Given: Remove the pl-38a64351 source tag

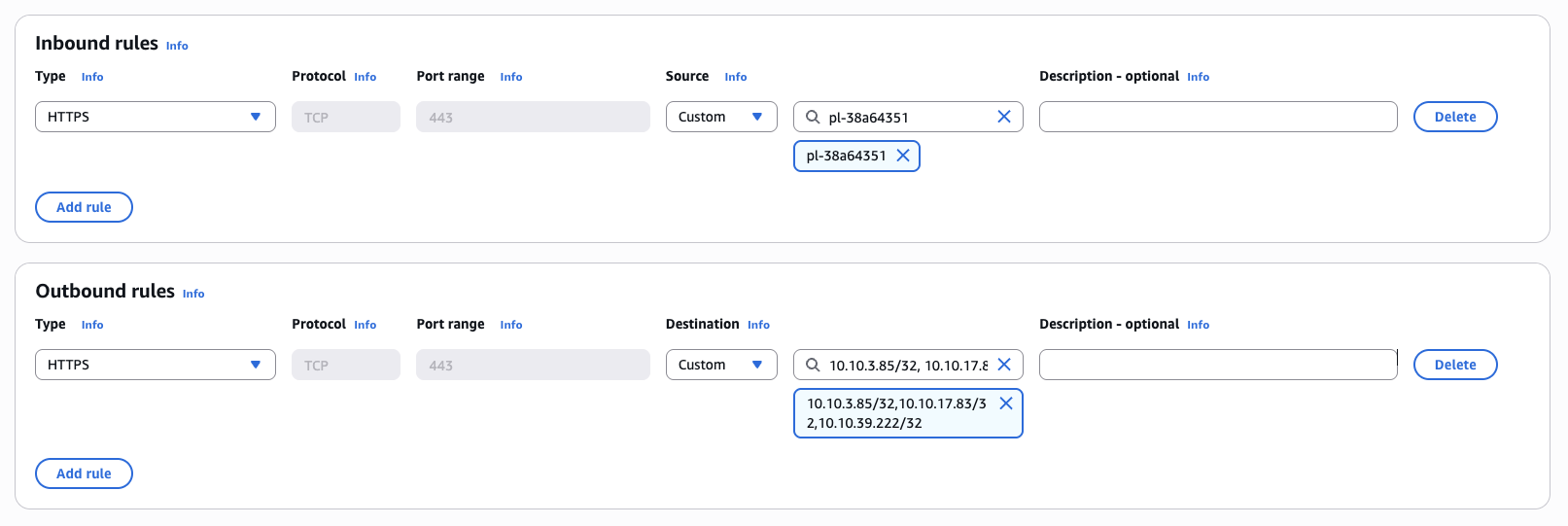Looking at the screenshot, I should tap(903, 156).
